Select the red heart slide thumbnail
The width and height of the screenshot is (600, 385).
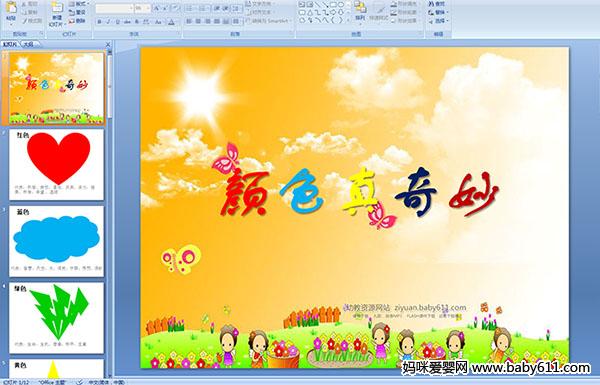(x=56, y=165)
